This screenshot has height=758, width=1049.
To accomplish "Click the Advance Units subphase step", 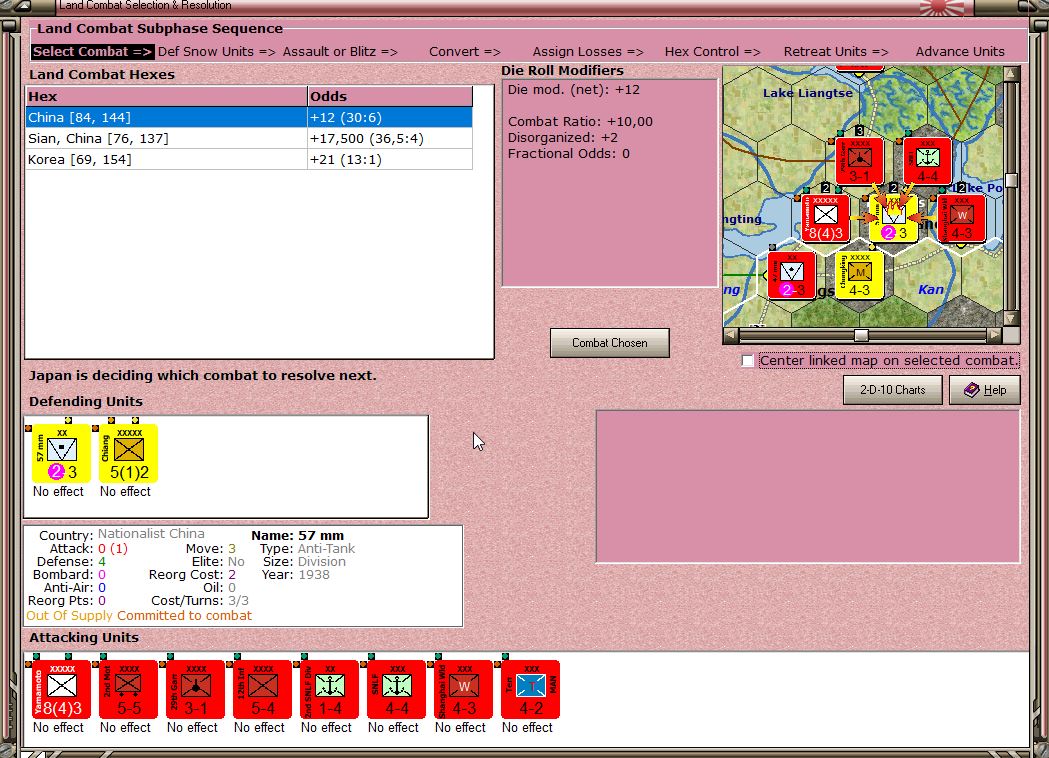I will pos(960,52).
